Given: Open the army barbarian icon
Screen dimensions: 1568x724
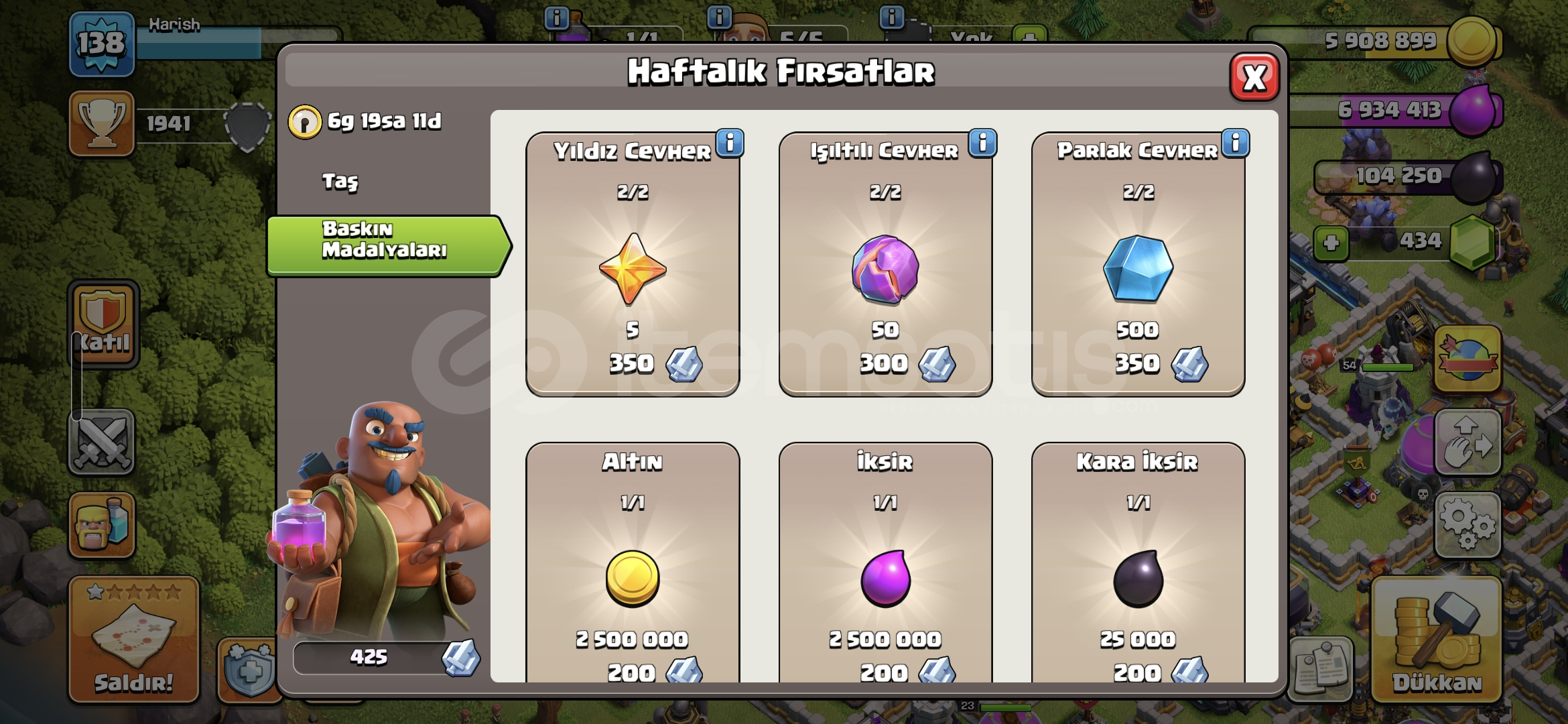Looking at the screenshot, I should 102,524.
